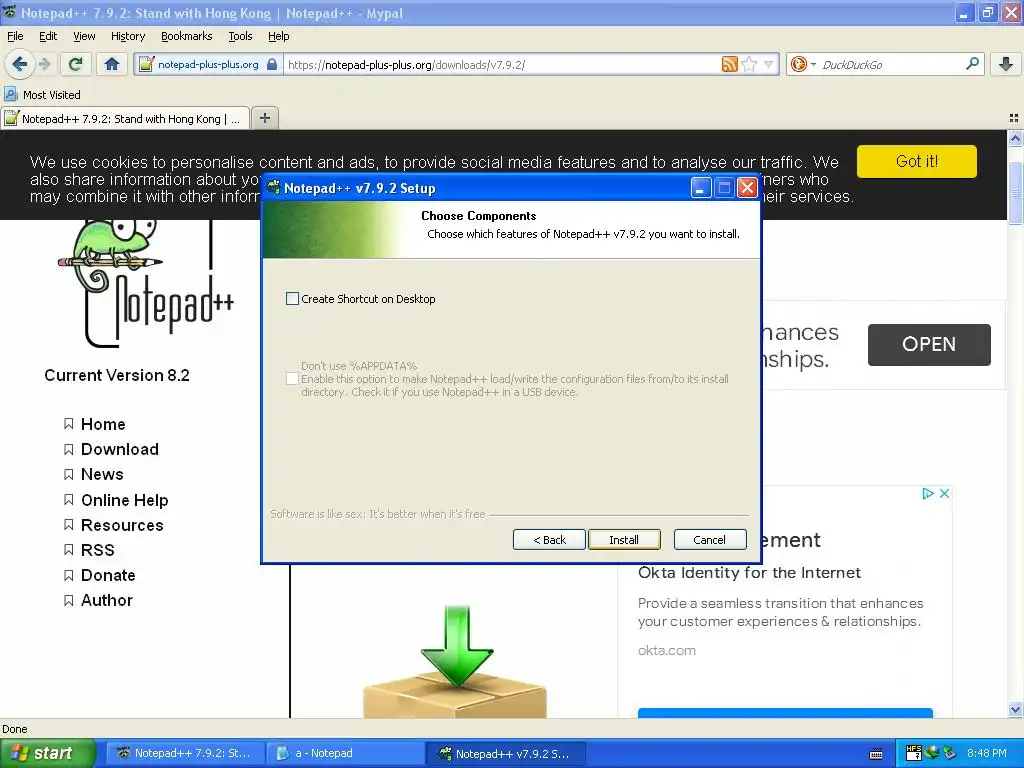Viewport: 1024px width, 768px height.
Task: Open DuckDuckGo search engine selector
Action: (803, 64)
